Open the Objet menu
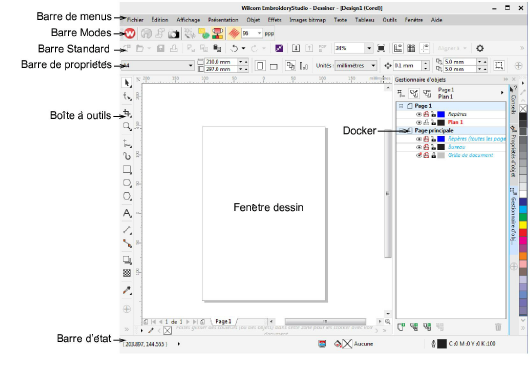The image size is (530, 368). (253, 20)
